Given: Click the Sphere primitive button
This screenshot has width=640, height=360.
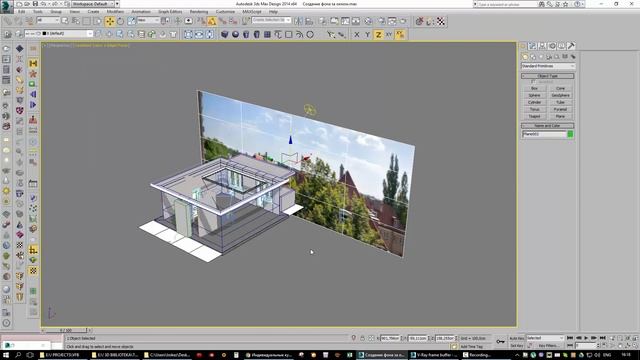Looking at the screenshot, I should (534, 95).
